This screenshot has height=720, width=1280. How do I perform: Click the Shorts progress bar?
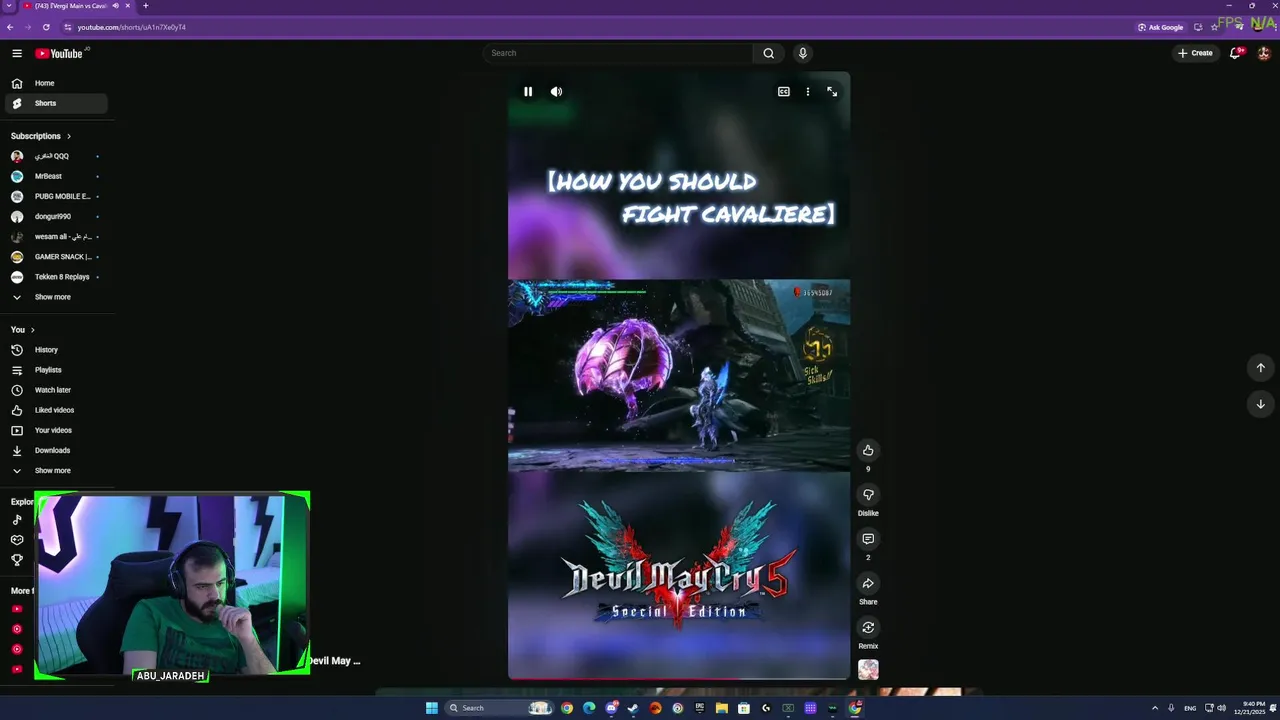point(679,679)
